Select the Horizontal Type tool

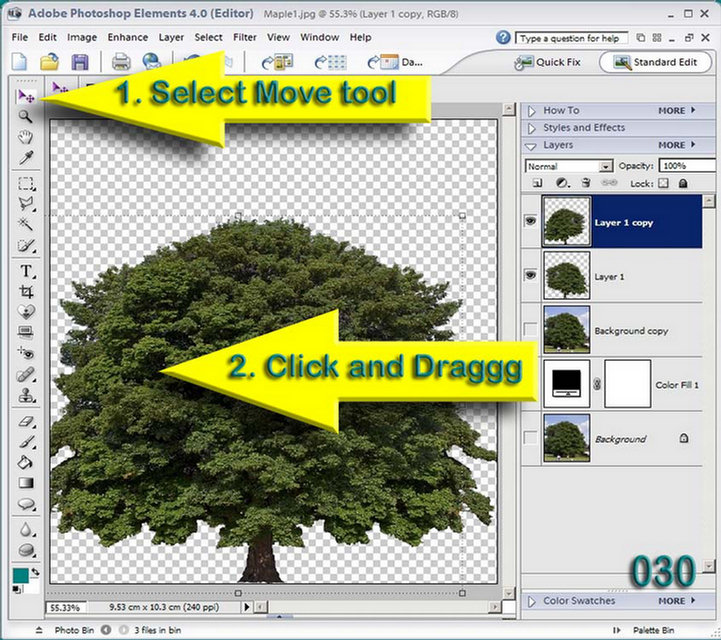[x=26, y=271]
